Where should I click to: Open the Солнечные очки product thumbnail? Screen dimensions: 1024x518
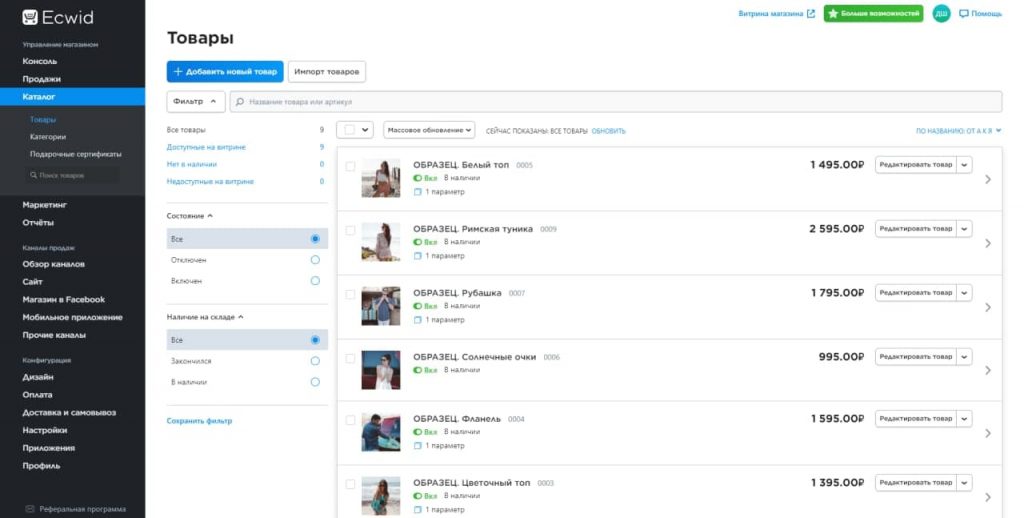(381, 370)
